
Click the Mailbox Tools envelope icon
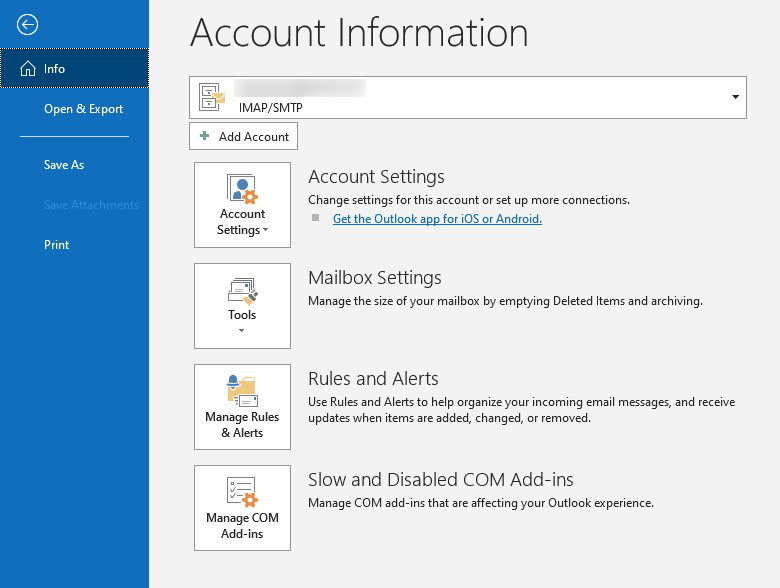242,291
